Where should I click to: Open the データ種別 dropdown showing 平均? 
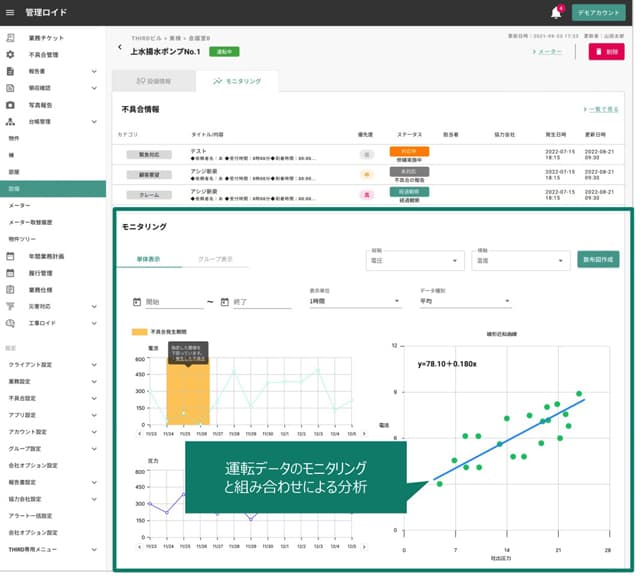[x=465, y=301]
